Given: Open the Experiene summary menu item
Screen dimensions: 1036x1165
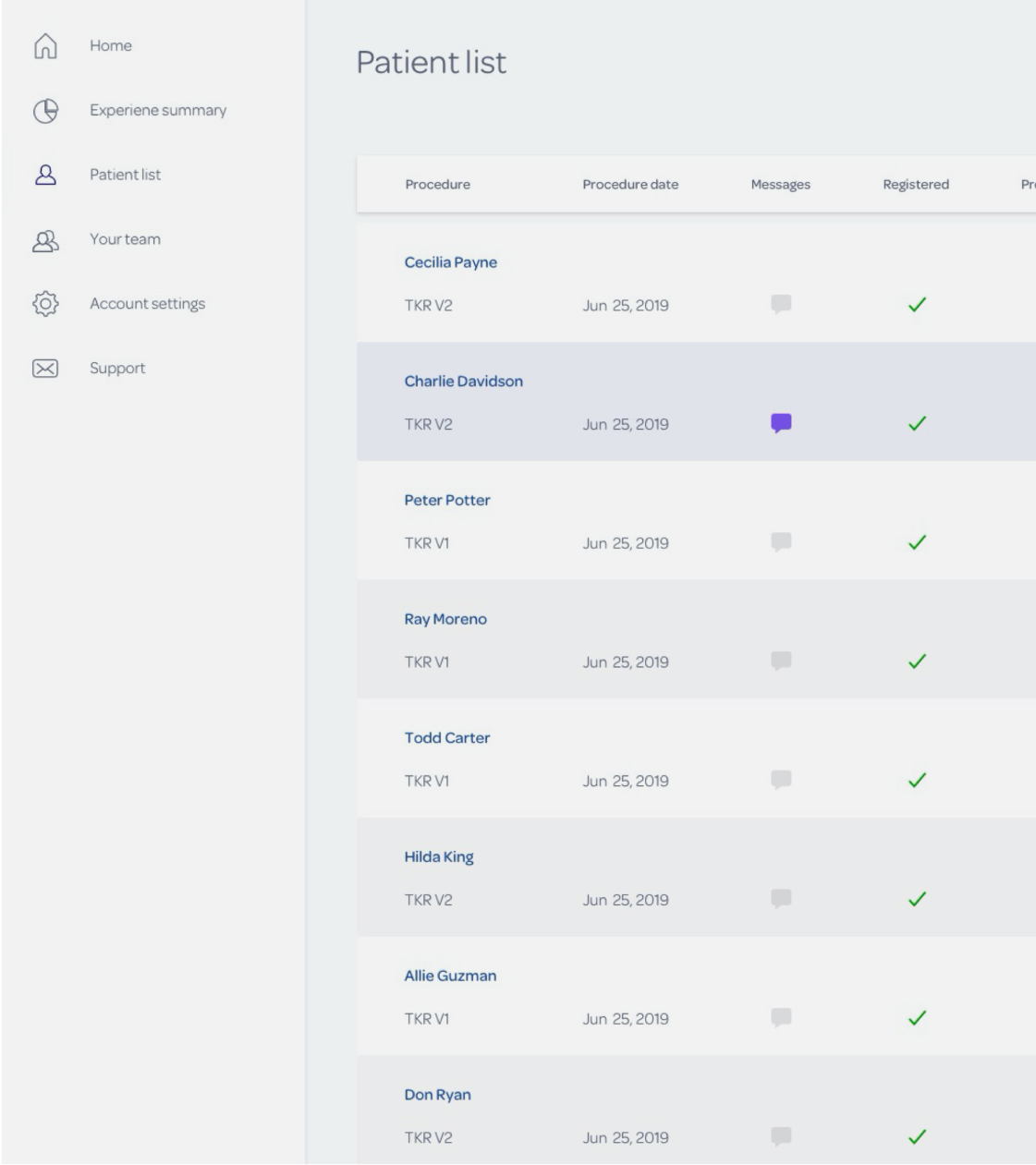Looking at the screenshot, I should [x=158, y=111].
